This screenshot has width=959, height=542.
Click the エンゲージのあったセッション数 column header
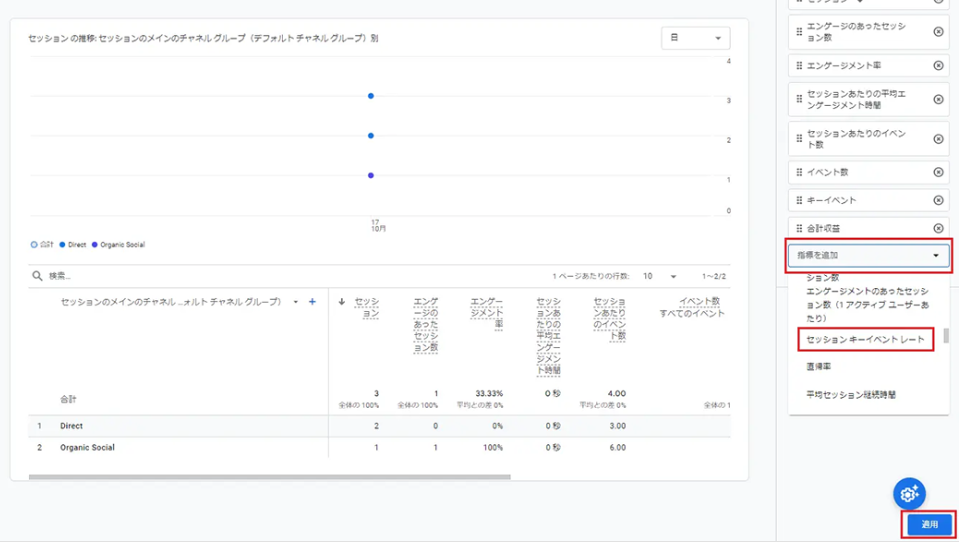pyautogui.click(x=426, y=325)
